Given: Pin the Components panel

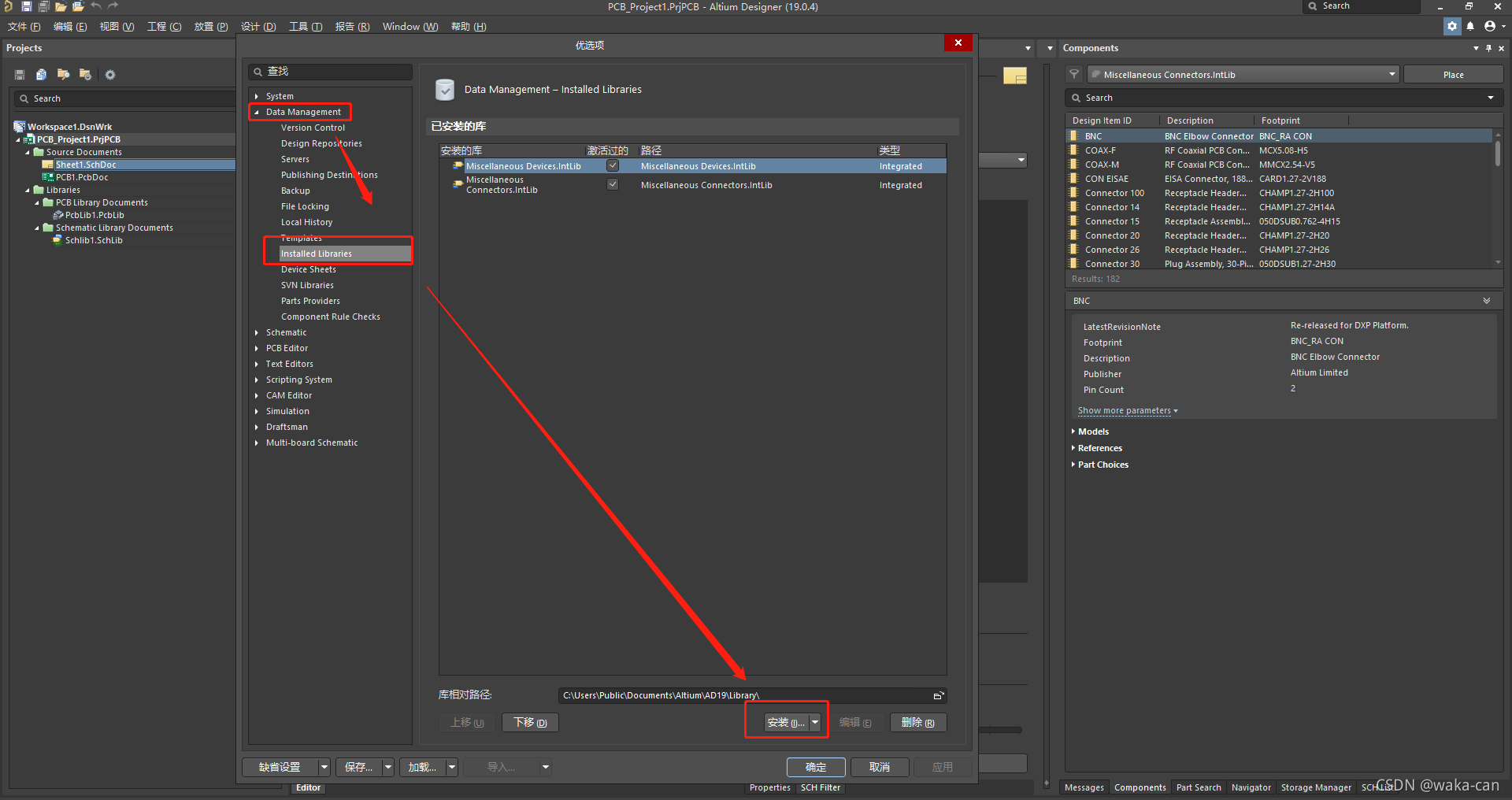Looking at the screenshot, I should point(1488,48).
